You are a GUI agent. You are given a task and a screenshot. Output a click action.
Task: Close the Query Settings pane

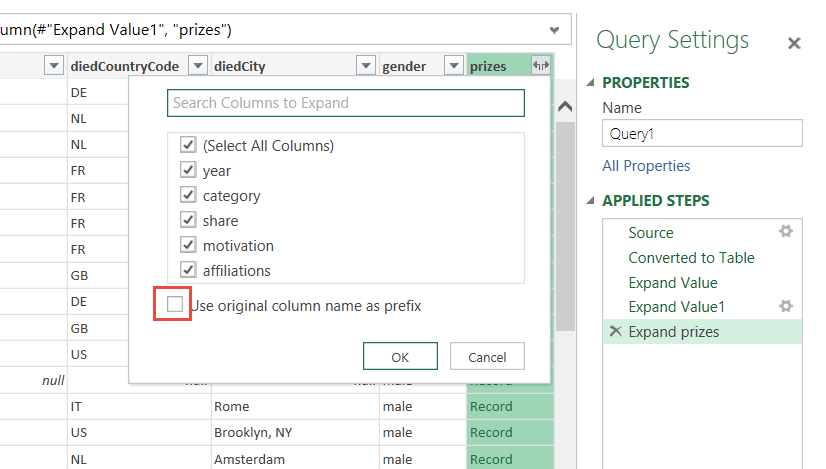coord(794,43)
